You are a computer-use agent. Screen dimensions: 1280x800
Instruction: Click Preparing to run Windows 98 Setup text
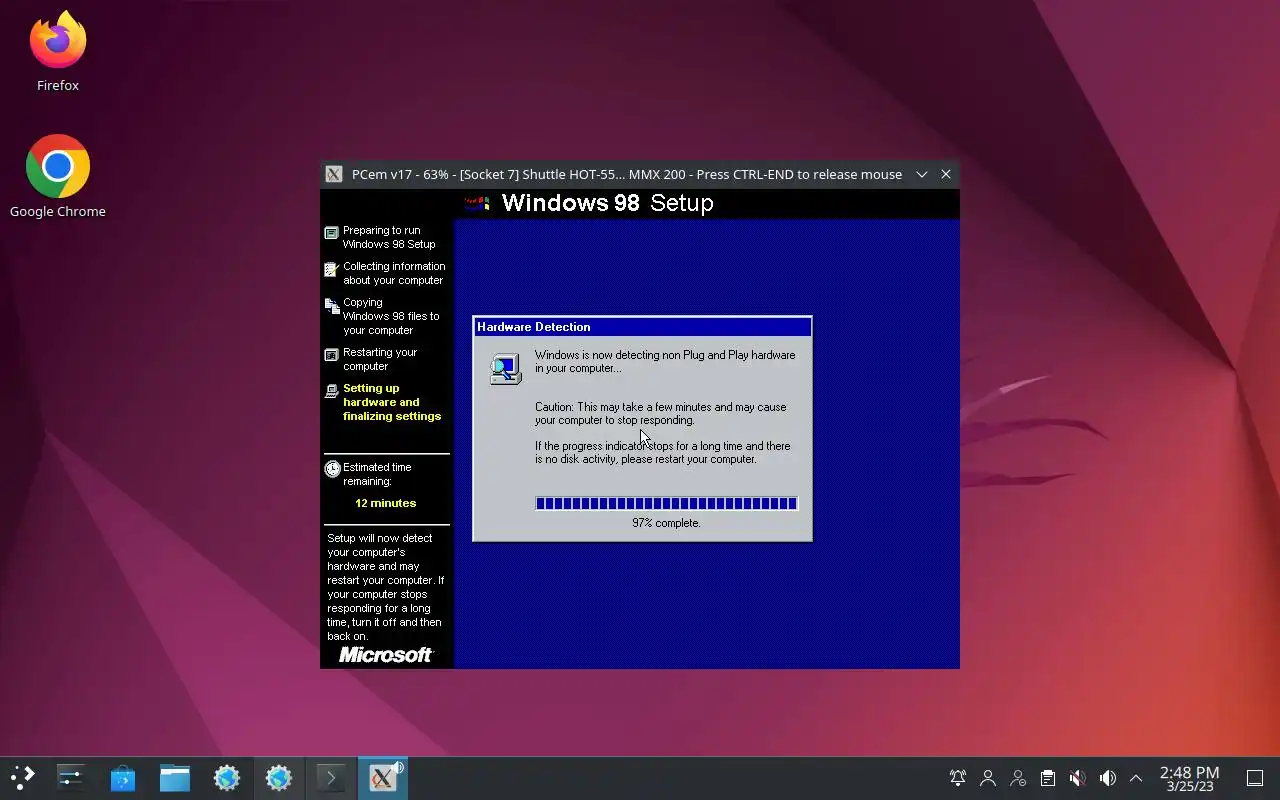[389, 237]
